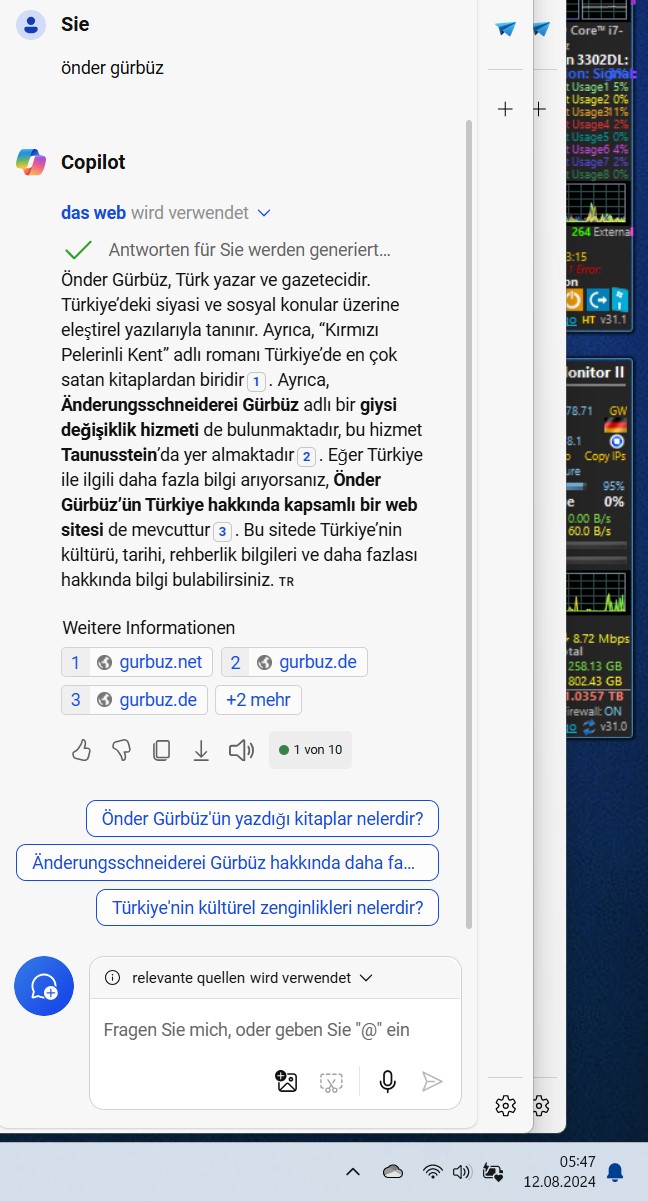Click the orange power icon in the CPU gadget

(x=572, y=299)
